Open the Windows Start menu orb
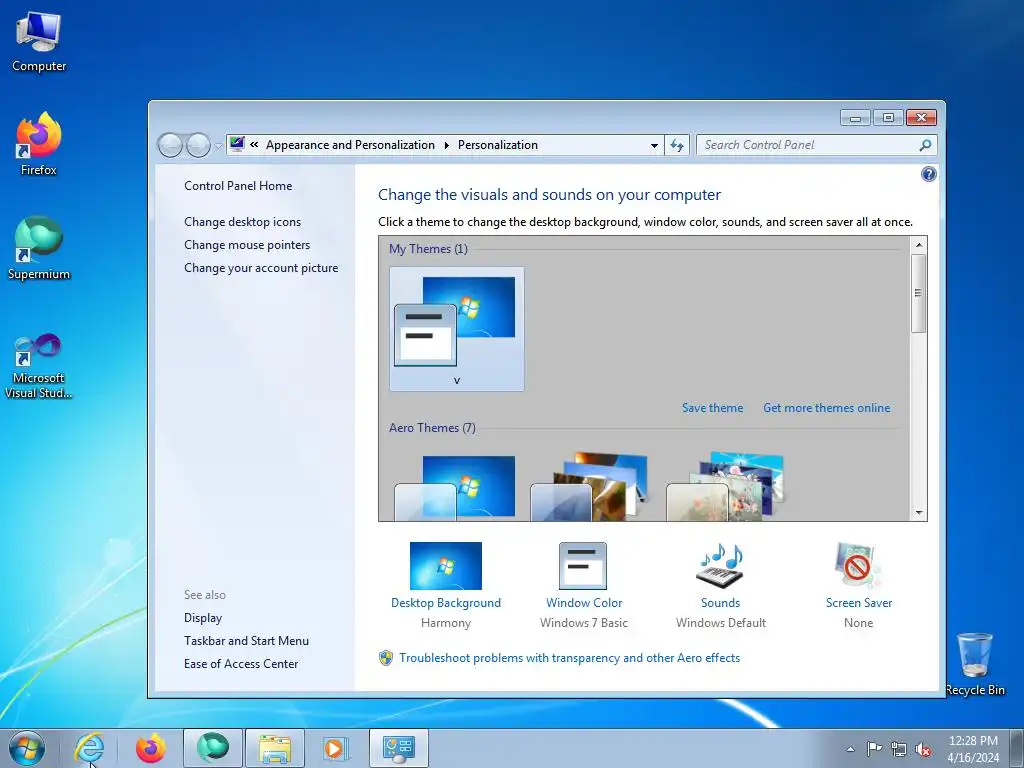1024x768 pixels. [27, 748]
